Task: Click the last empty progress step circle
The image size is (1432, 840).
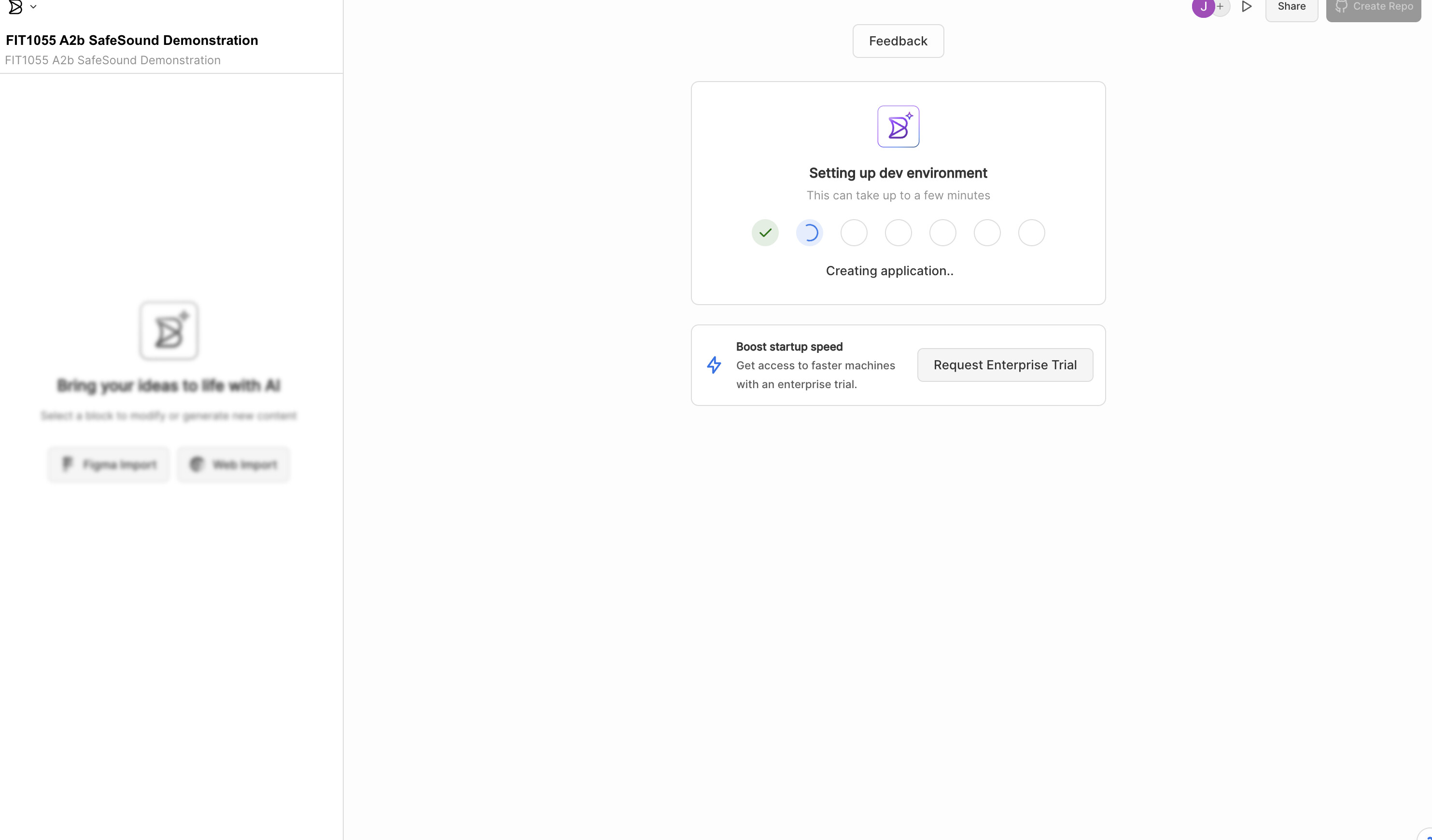Action: 1031,233
